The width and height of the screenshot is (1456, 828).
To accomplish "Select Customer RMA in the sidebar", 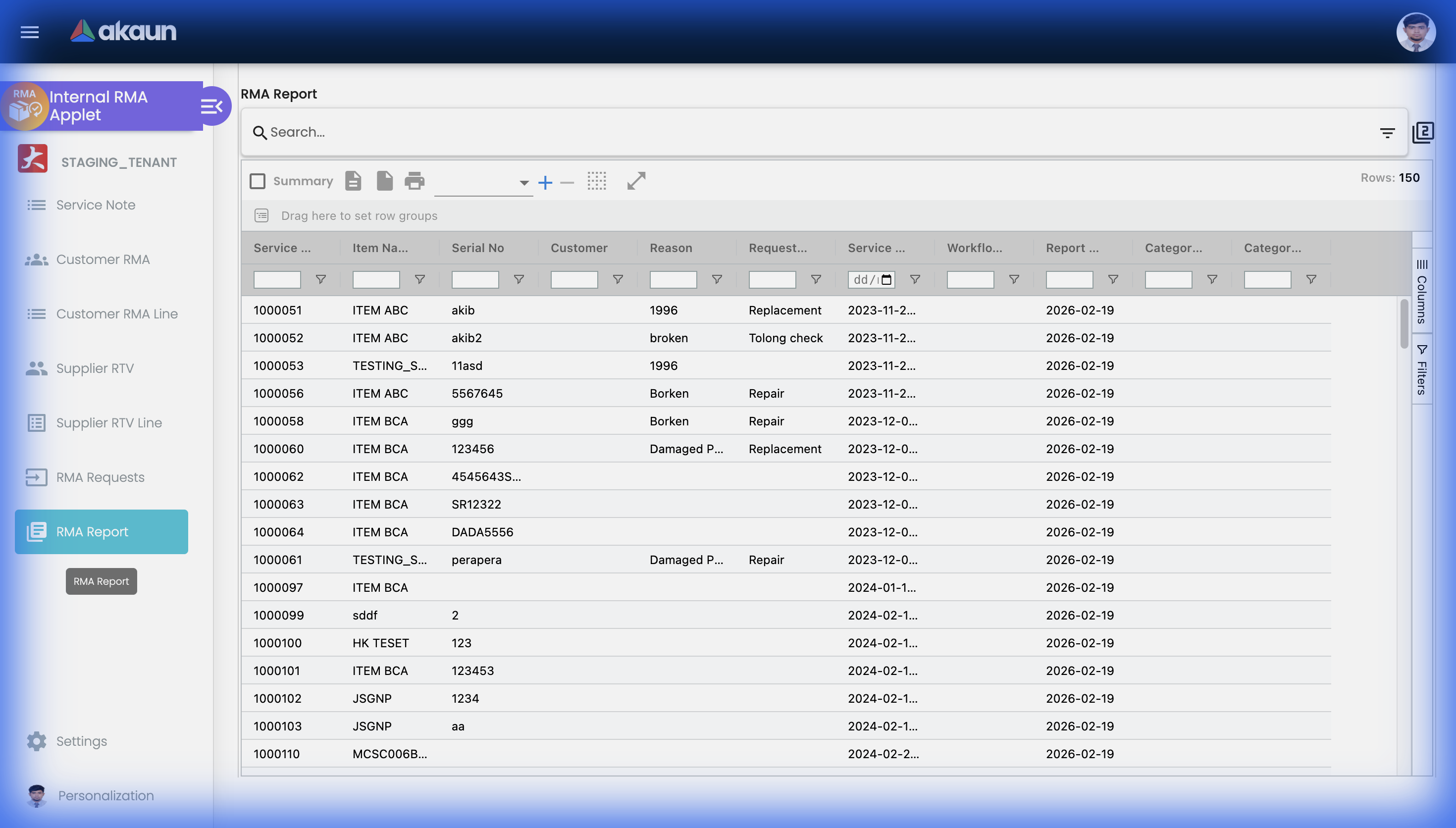I will [x=103, y=259].
